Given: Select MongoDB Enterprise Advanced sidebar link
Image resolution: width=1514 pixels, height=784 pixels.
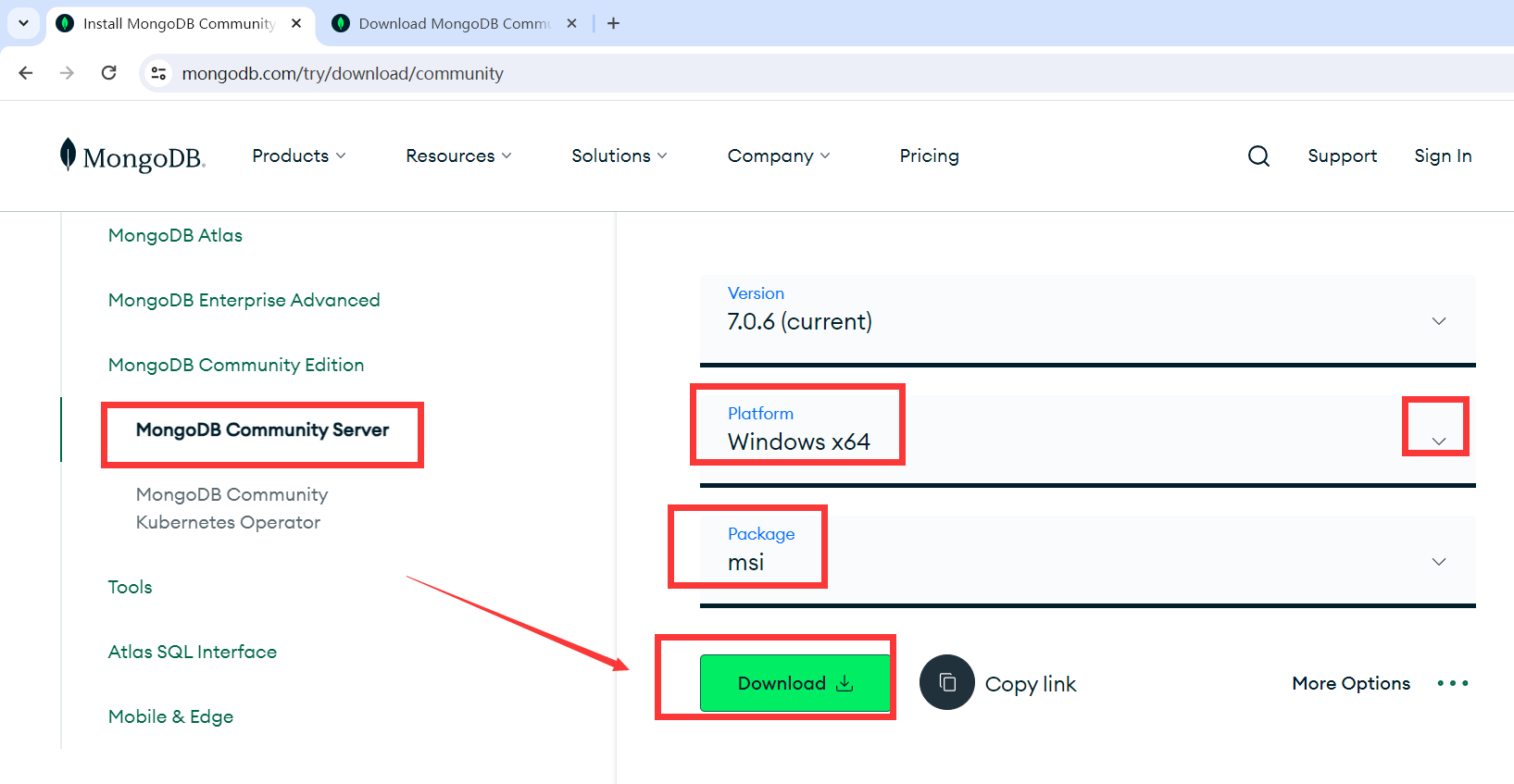Looking at the screenshot, I should [x=244, y=300].
